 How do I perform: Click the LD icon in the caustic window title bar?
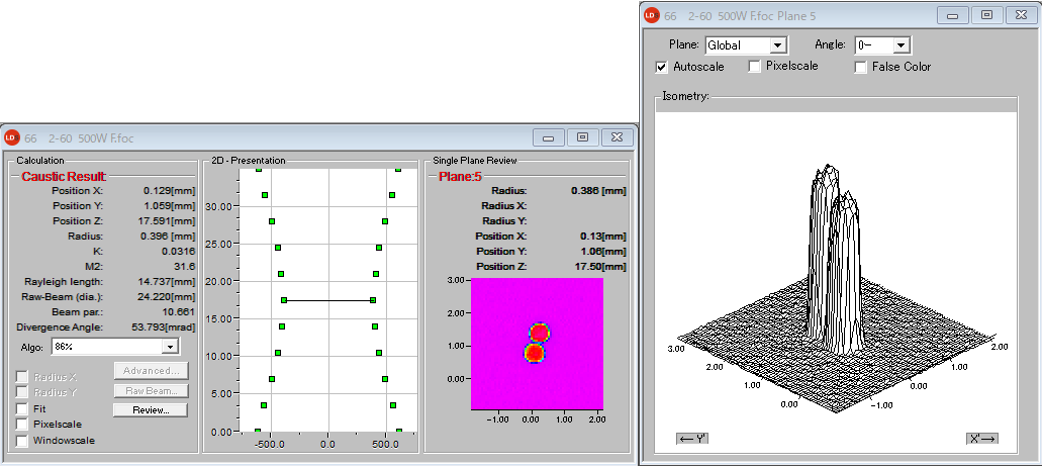click(x=11, y=138)
